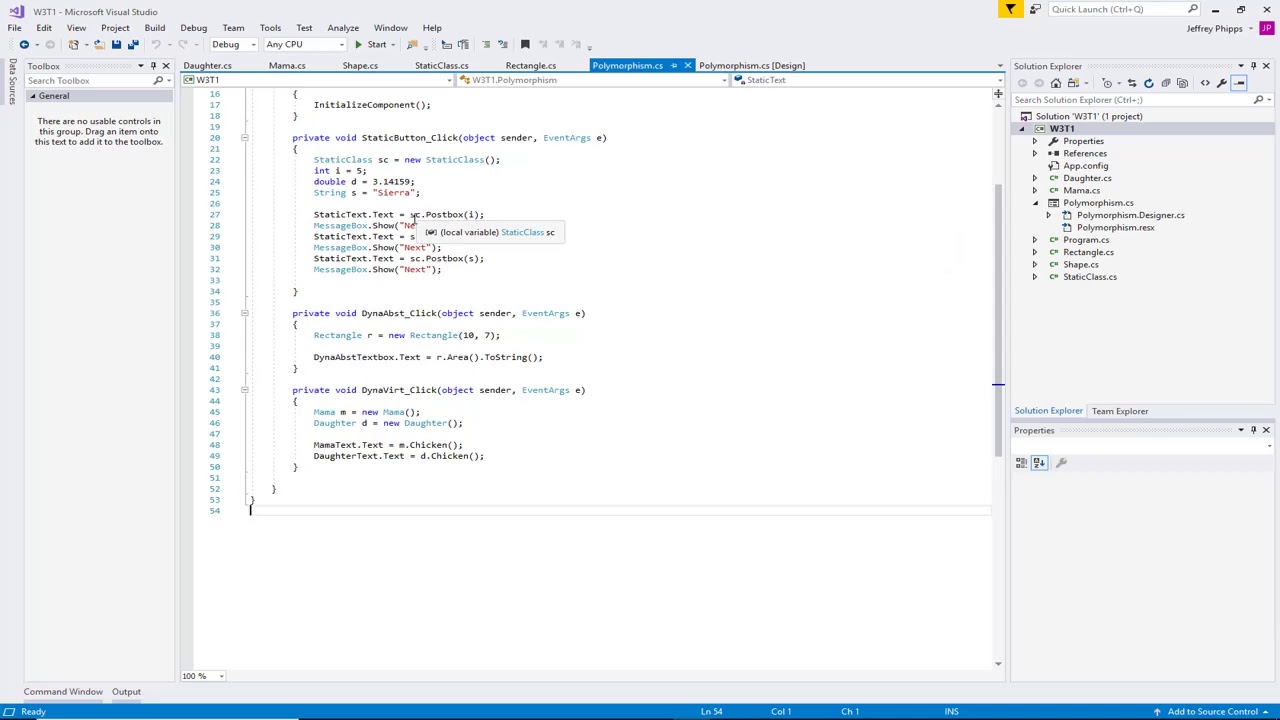
Task: Switch to Polymorphism.cs [Design] tab
Action: tap(751, 66)
